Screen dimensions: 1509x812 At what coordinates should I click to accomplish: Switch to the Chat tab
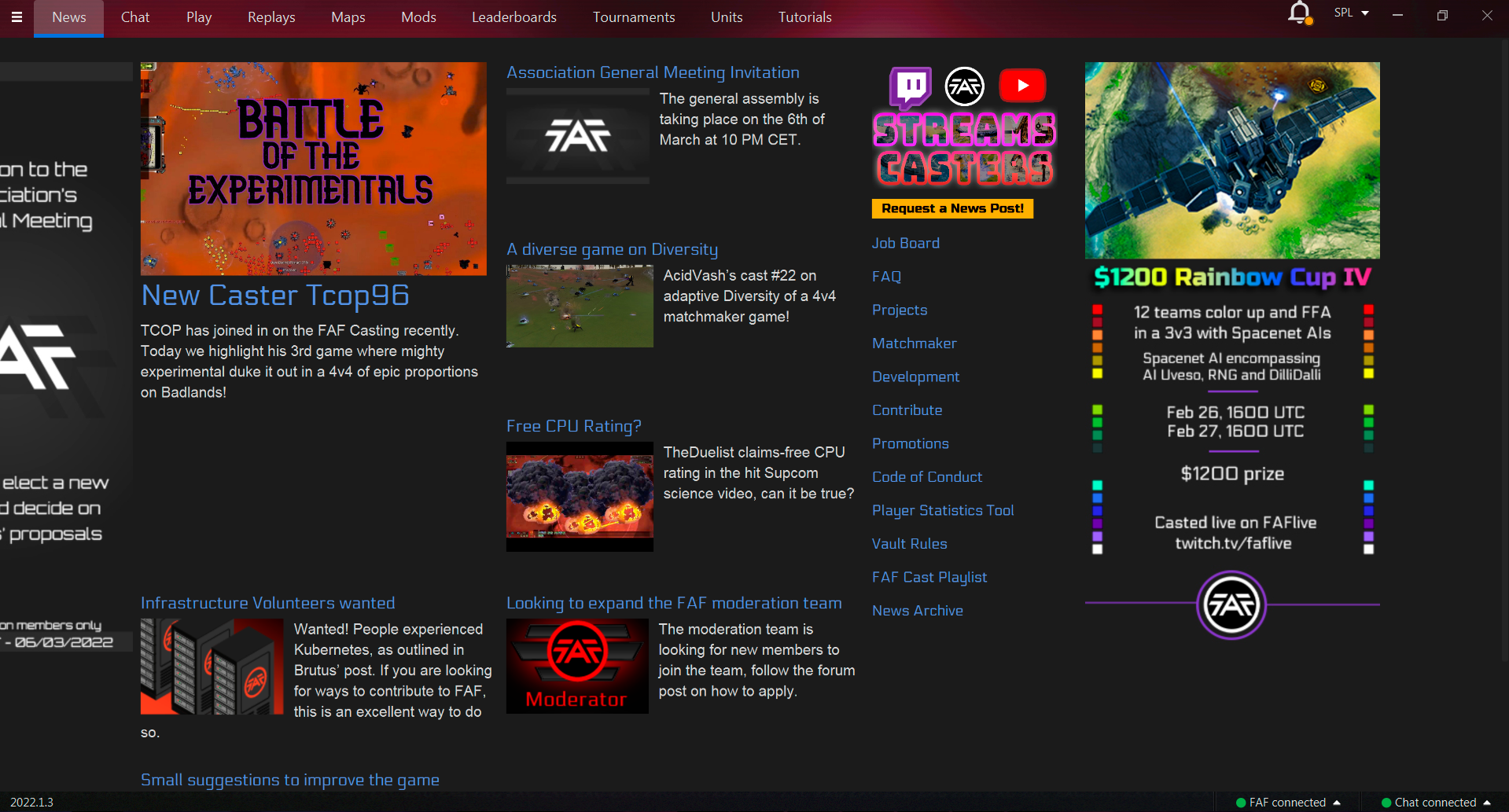(135, 17)
